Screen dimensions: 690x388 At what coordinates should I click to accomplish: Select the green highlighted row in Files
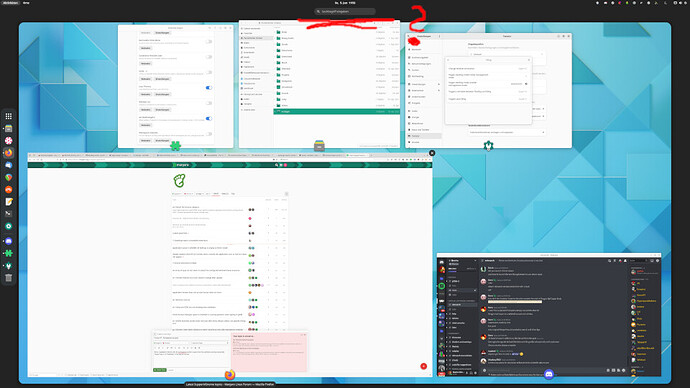click(x=337, y=112)
